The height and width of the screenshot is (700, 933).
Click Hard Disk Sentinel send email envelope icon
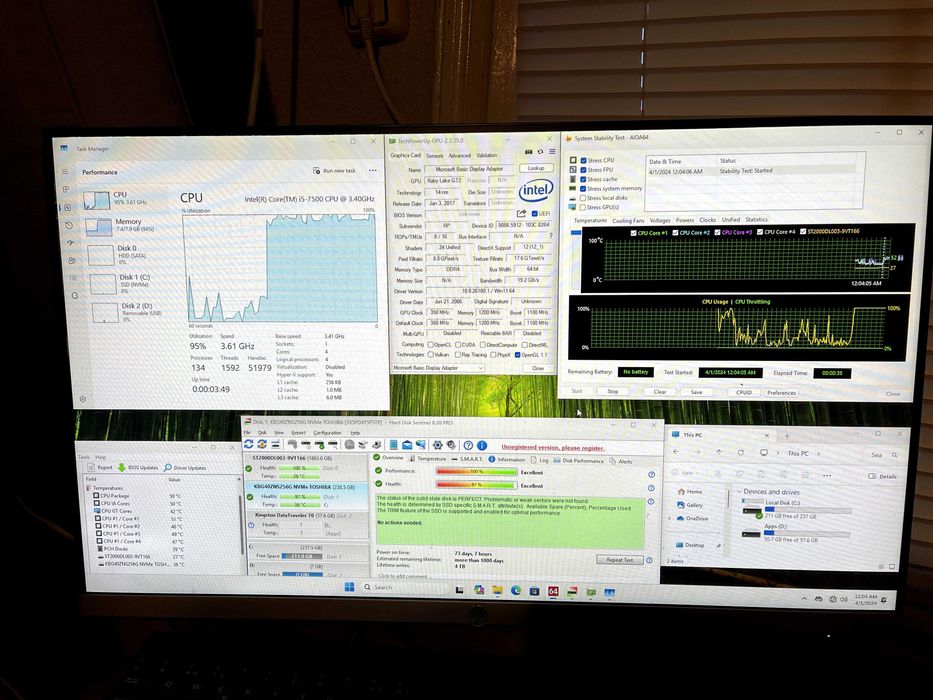(x=407, y=445)
